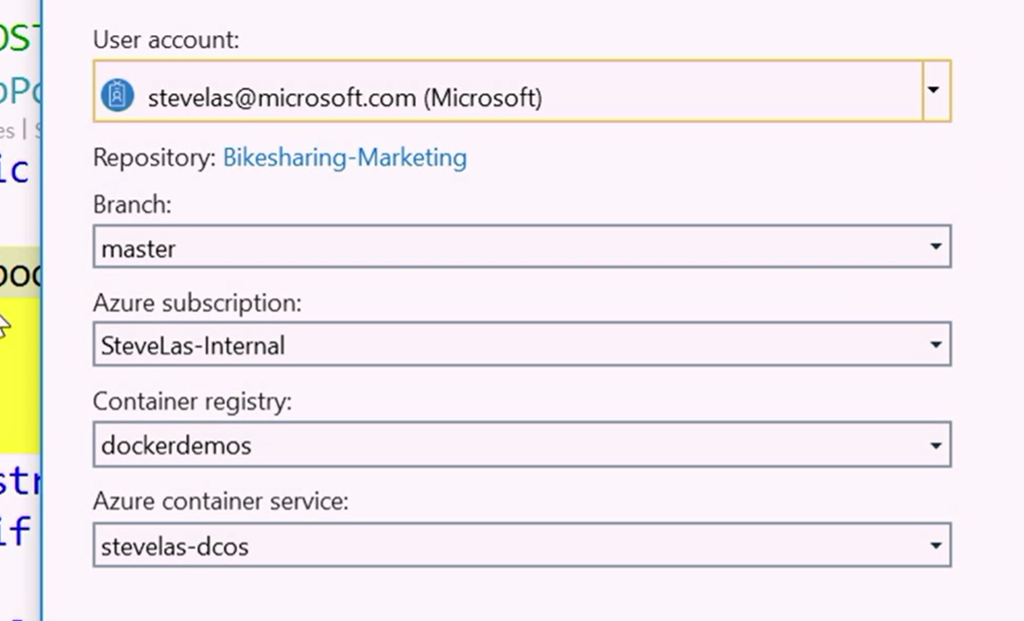This screenshot has width=1024, height=621.
Task: Expand the Container registry dropdown arrow
Action: [x=935, y=445]
